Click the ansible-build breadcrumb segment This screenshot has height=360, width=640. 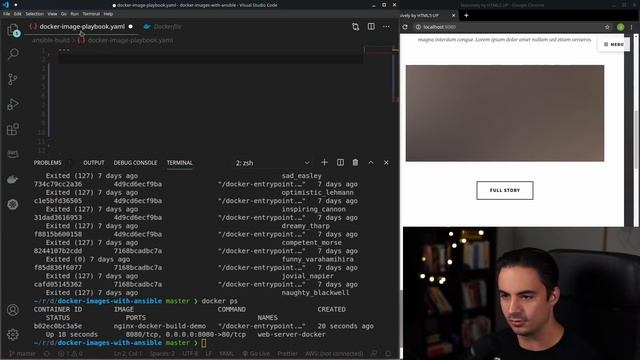[51, 40]
